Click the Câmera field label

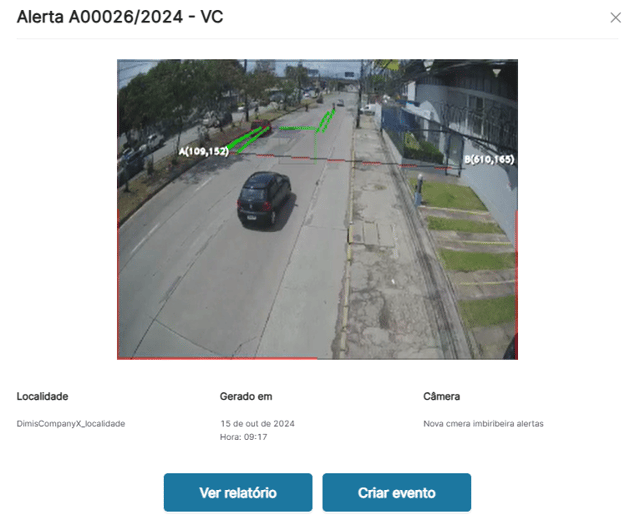441,397
